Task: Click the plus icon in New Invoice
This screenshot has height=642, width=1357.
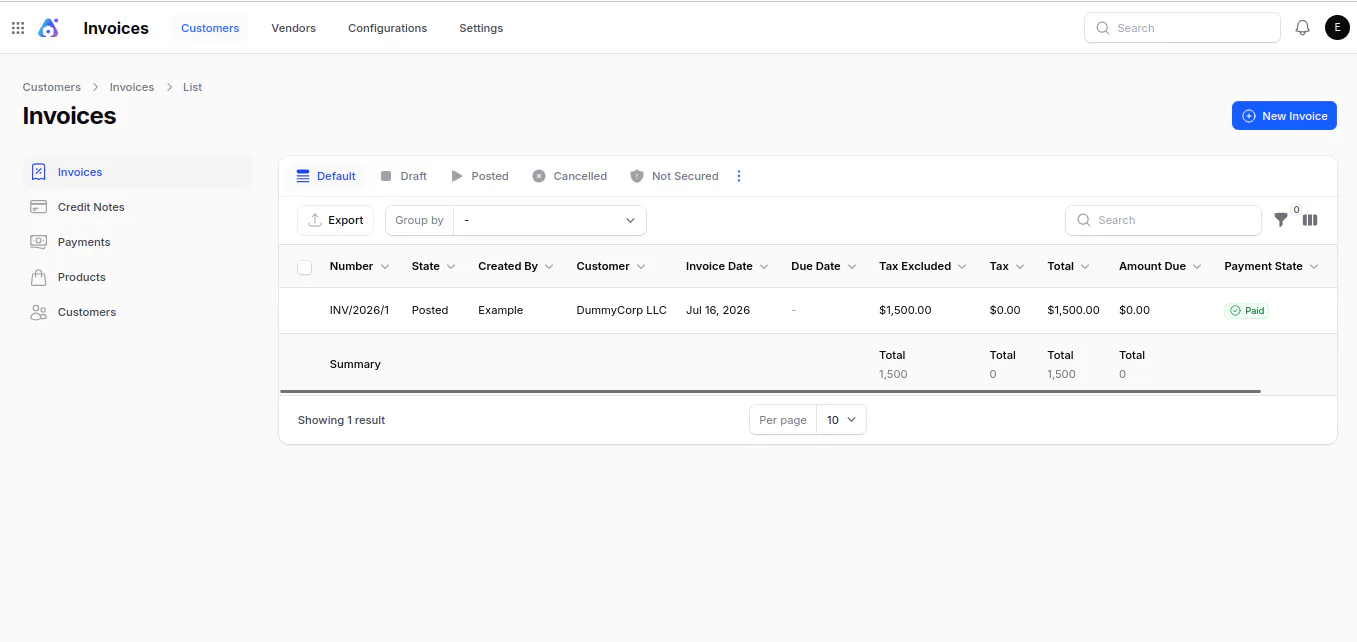Action: (1249, 116)
